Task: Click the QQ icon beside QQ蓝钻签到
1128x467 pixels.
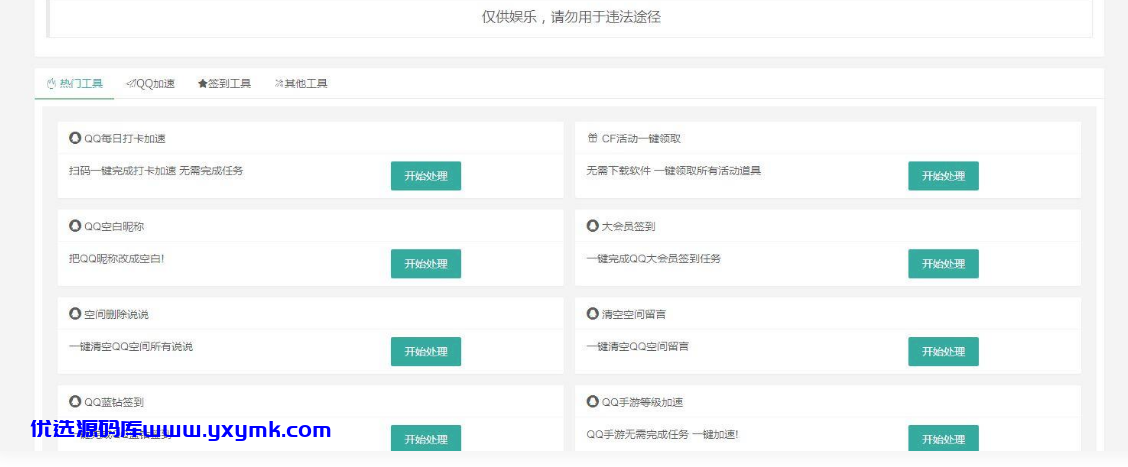Action: [x=75, y=402]
